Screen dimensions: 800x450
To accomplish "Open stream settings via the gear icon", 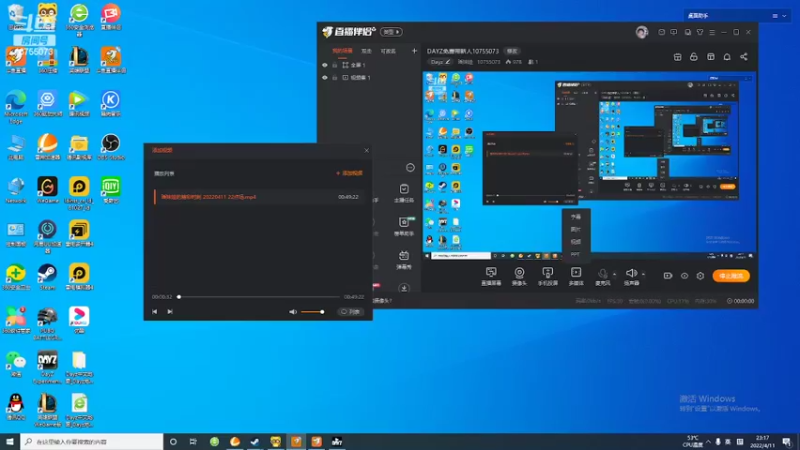I will coord(701,276).
